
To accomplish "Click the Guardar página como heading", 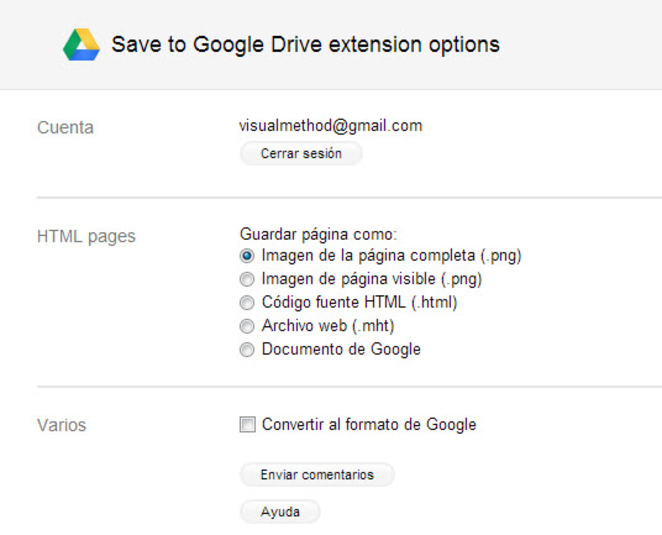I will (x=318, y=234).
